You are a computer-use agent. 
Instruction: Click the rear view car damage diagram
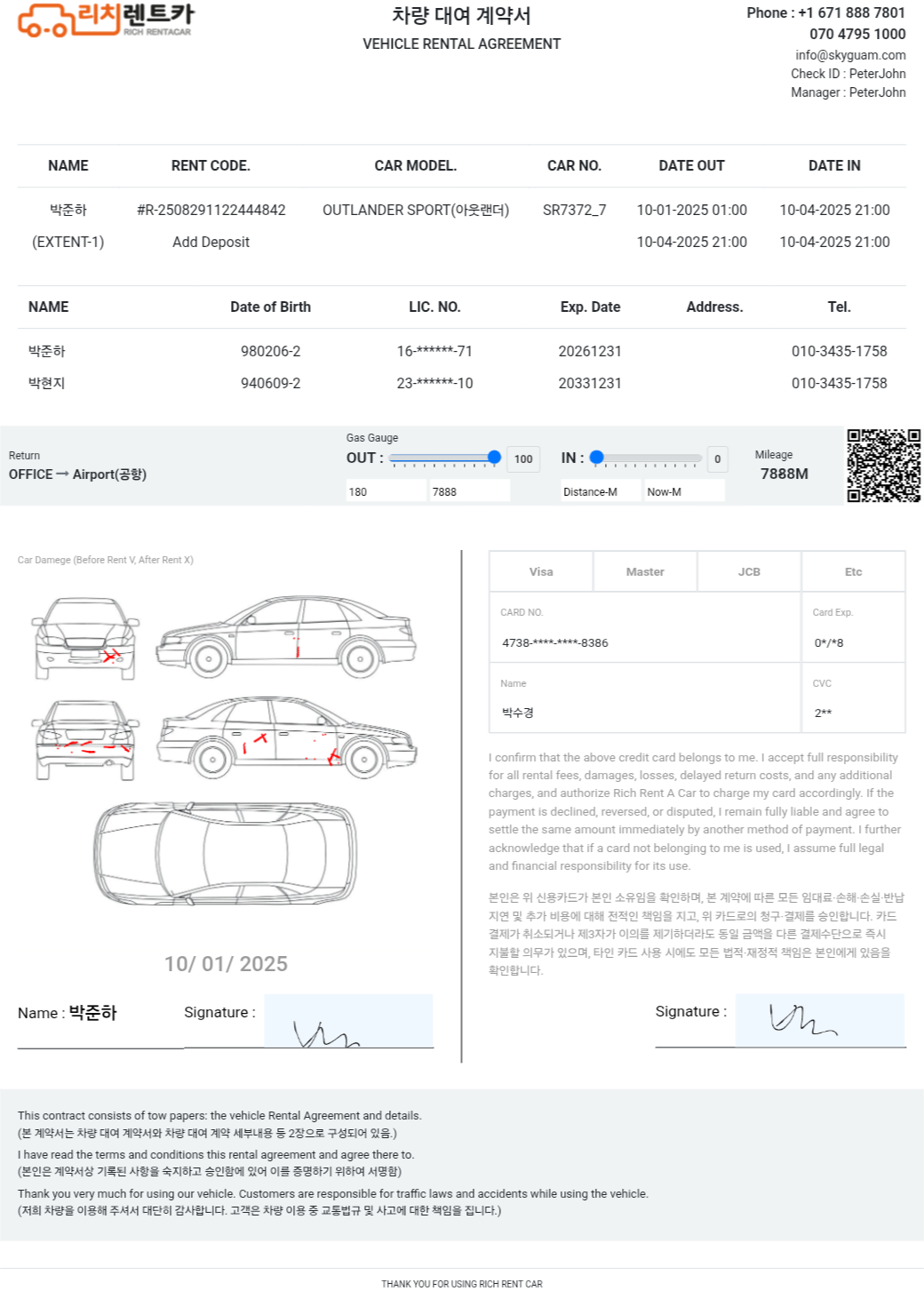click(x=85, y=739)
